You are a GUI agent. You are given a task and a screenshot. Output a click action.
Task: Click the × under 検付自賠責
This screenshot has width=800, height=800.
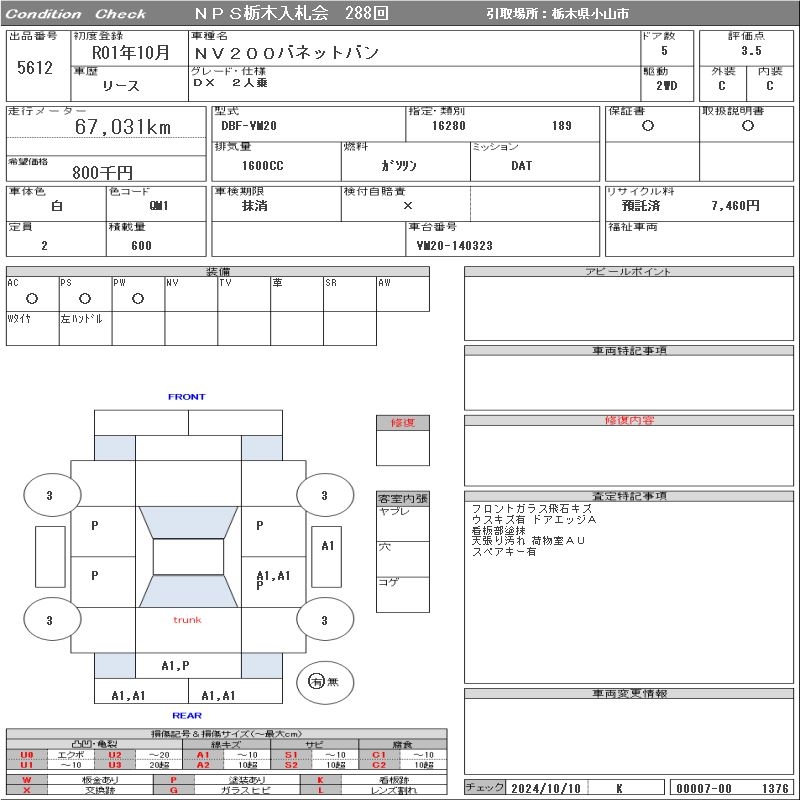[x=407, y=206]
